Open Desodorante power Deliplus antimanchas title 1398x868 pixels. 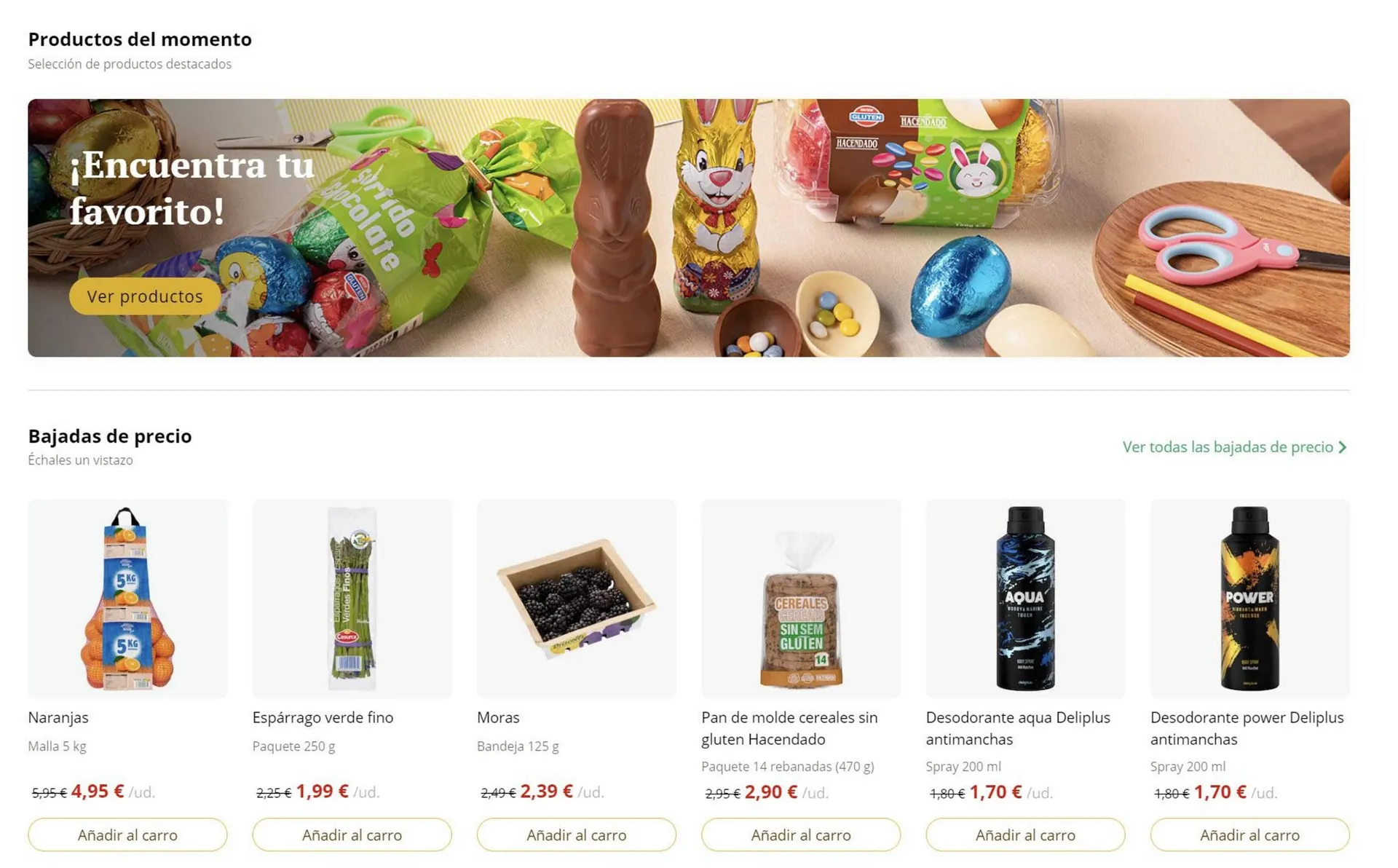click(x=1247, y=728)
